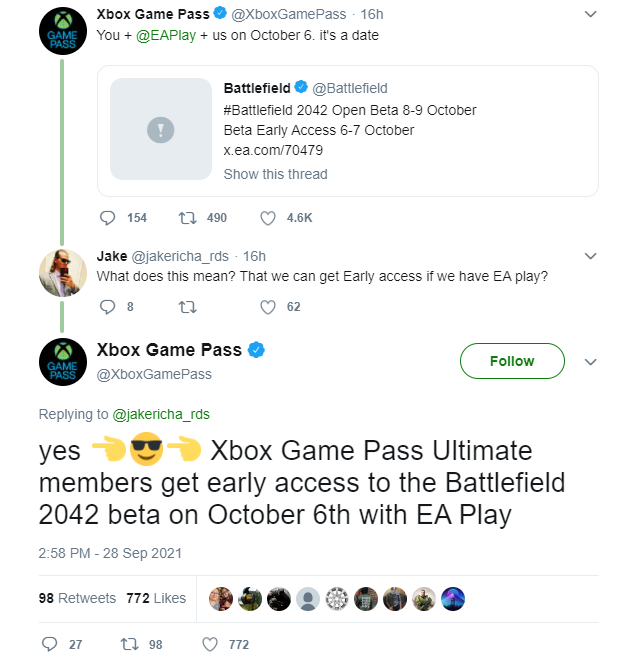Like Jake's tweet with 62 likes
This screenshot has width=638, height=667.
(267, 307)
